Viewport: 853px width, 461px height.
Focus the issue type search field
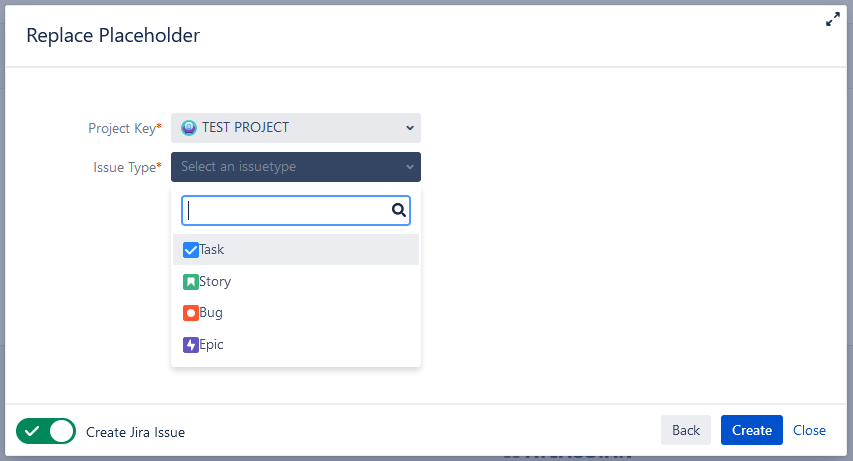[x=285, y=210]
